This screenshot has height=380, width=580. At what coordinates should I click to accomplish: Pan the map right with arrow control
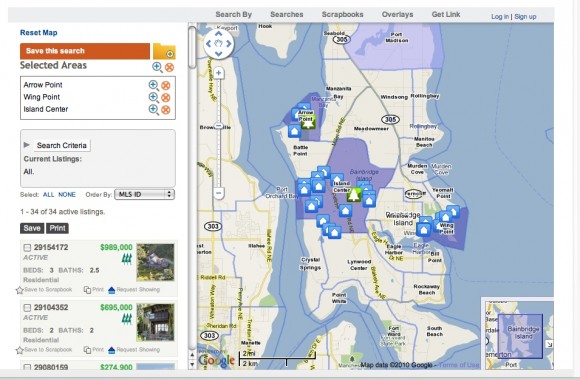pyautogui.click(x=229, y=44)
